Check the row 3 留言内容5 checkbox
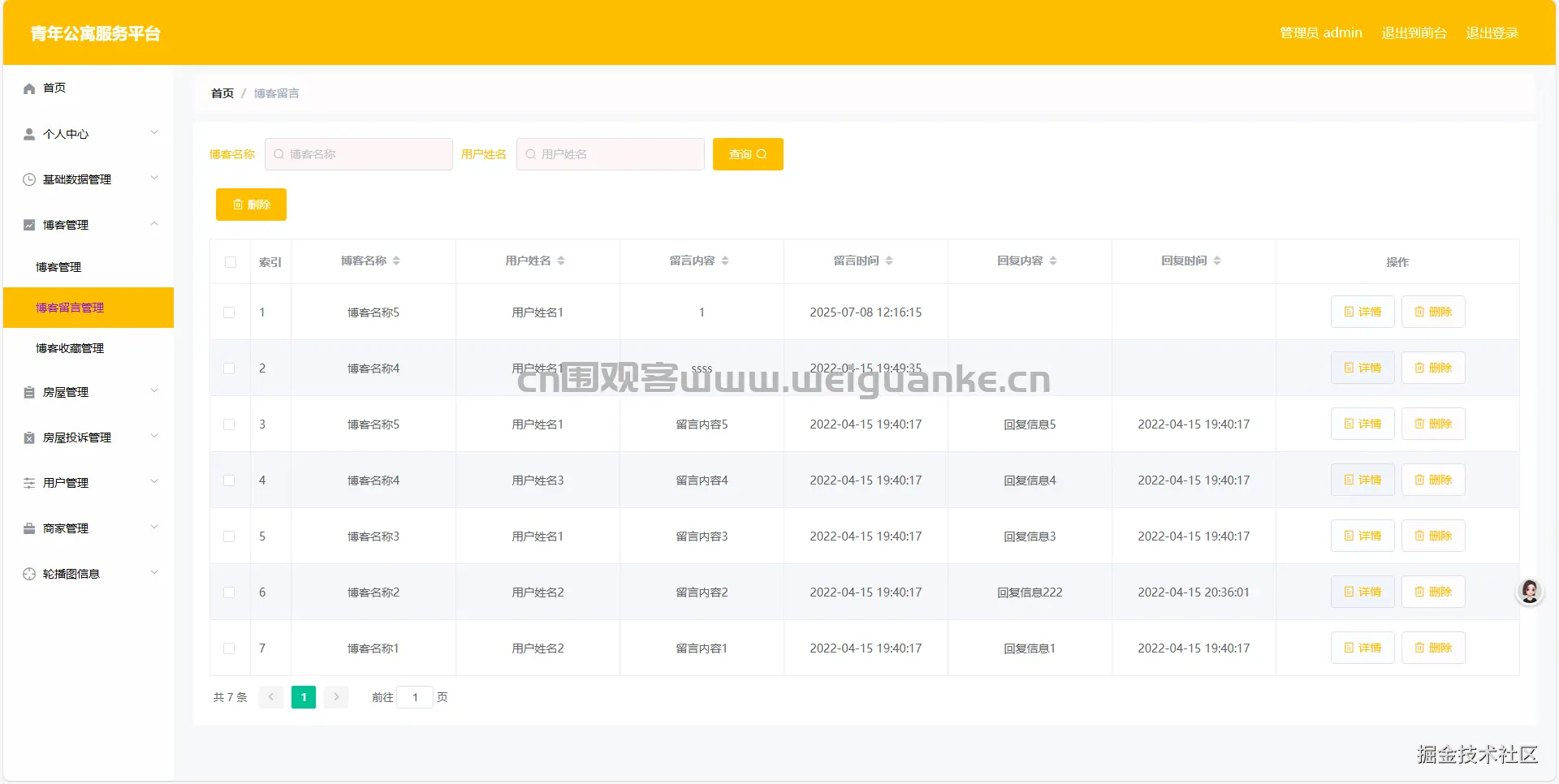The image size is (1559, 784). click(229, 424)
